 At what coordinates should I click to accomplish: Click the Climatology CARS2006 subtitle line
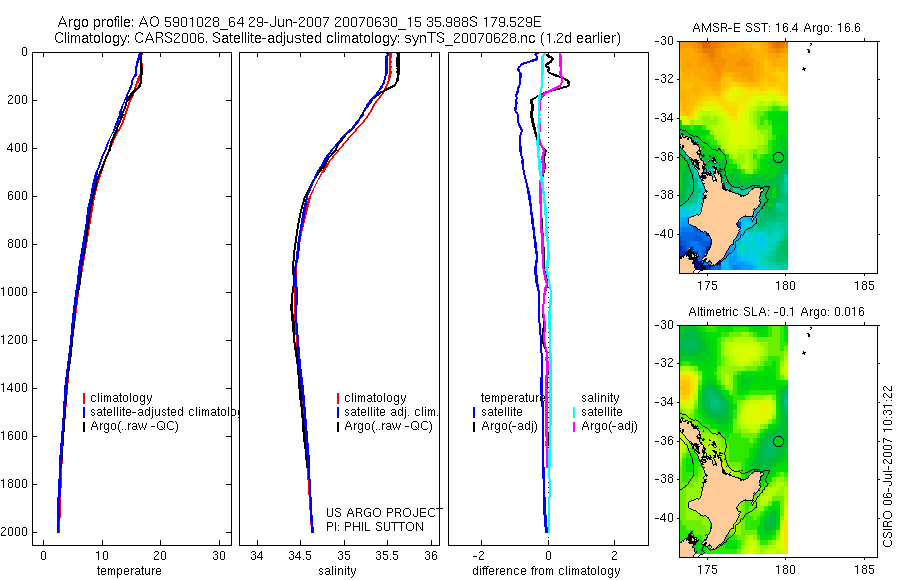[x=338, y=38]
